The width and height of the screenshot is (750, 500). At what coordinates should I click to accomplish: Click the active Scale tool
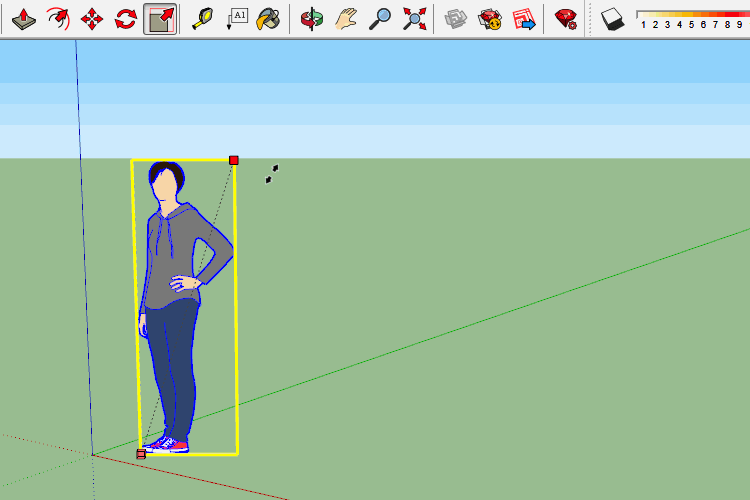[x=160, y=18]
